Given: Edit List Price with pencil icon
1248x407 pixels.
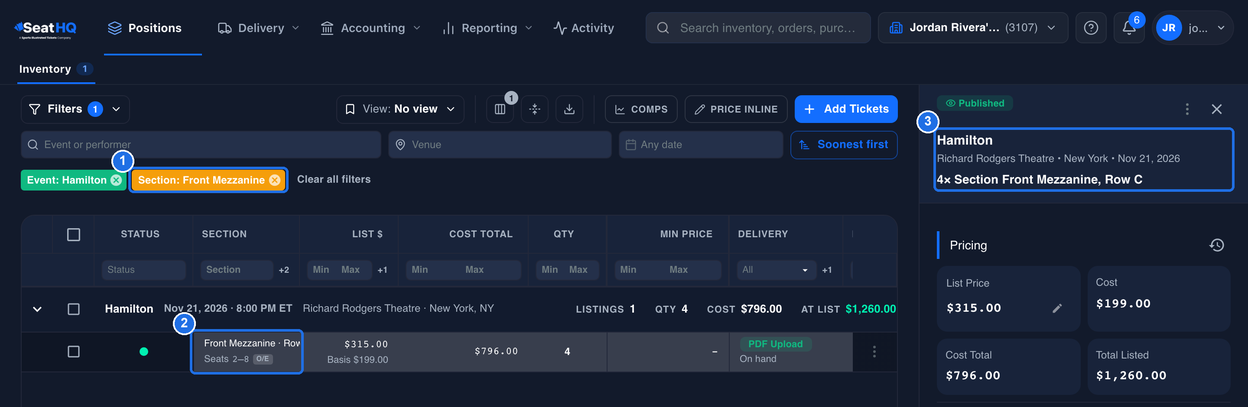Looking at the screenshot, I should [1057, 308].
